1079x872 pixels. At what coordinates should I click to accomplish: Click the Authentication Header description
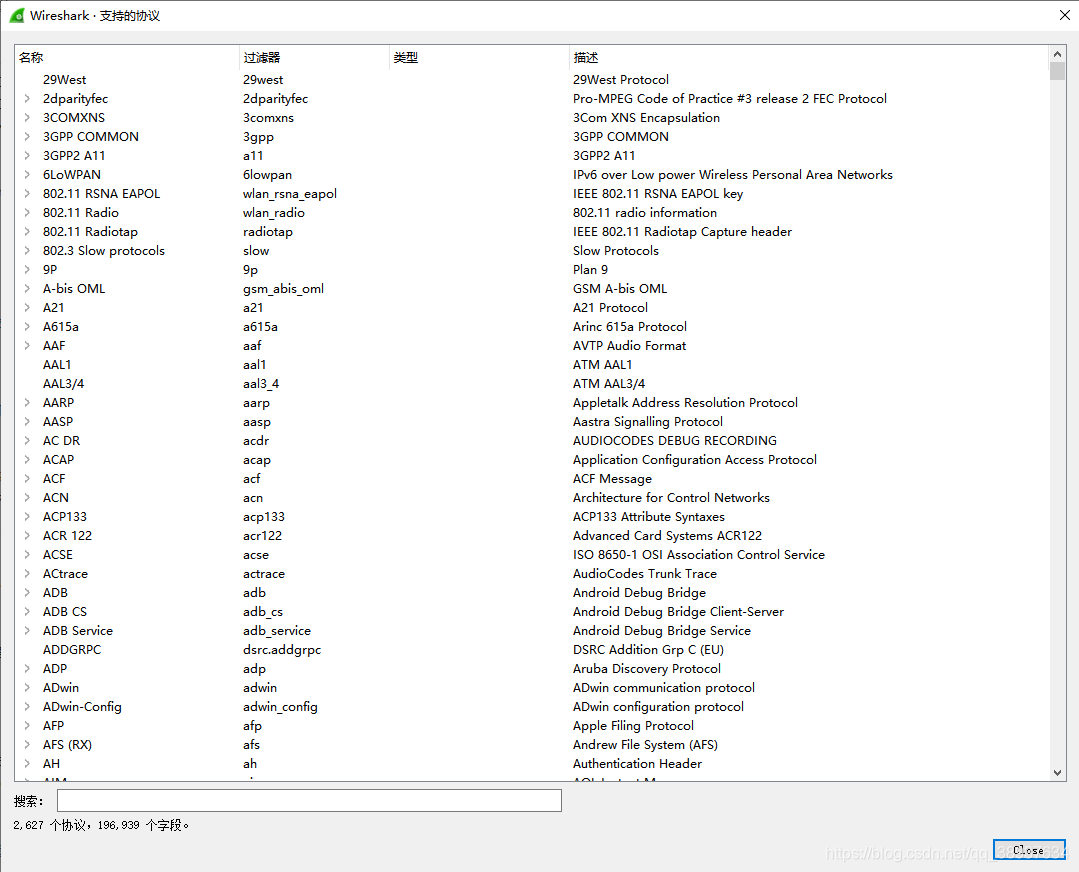pyautogui.click(x=637, y=763)
